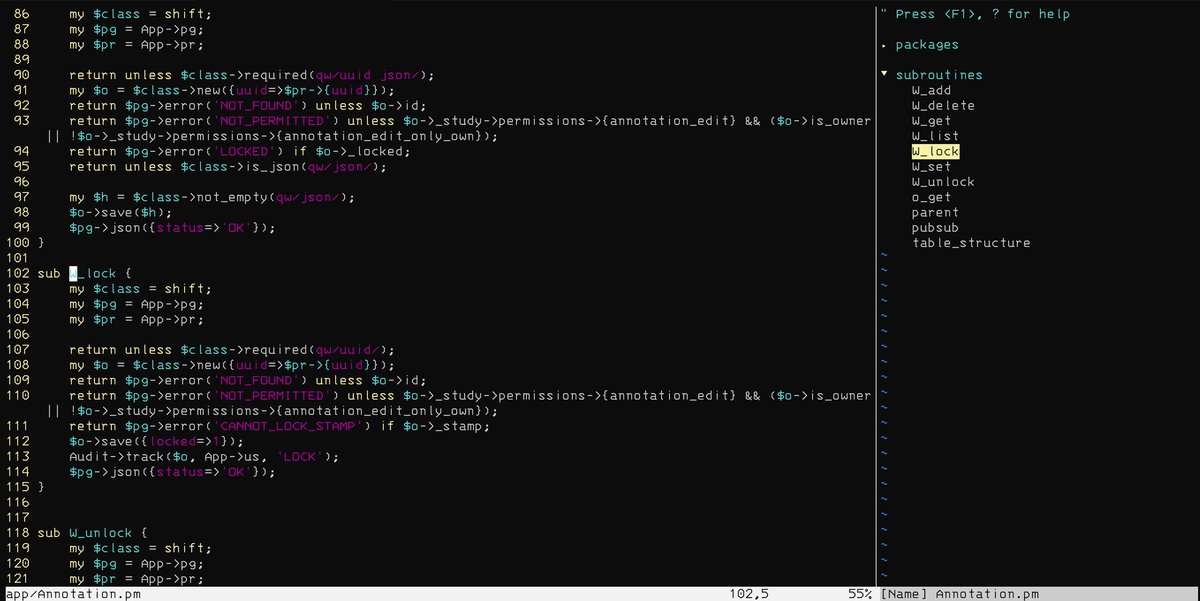Select the packages heading in Tagbar
The width and height of the screenshot is (1200, 601).
point(927,45)
